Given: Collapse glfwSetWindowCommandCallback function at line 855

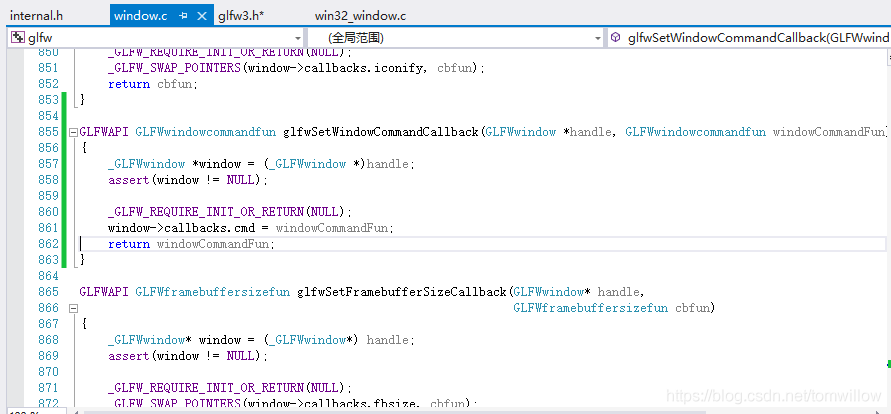Looking at the screenshot, I should (x=73, y=132).
